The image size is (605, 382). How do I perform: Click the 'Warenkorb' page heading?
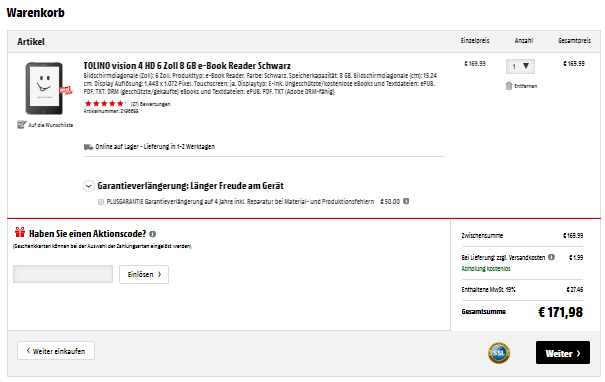[x=35, y=13]
